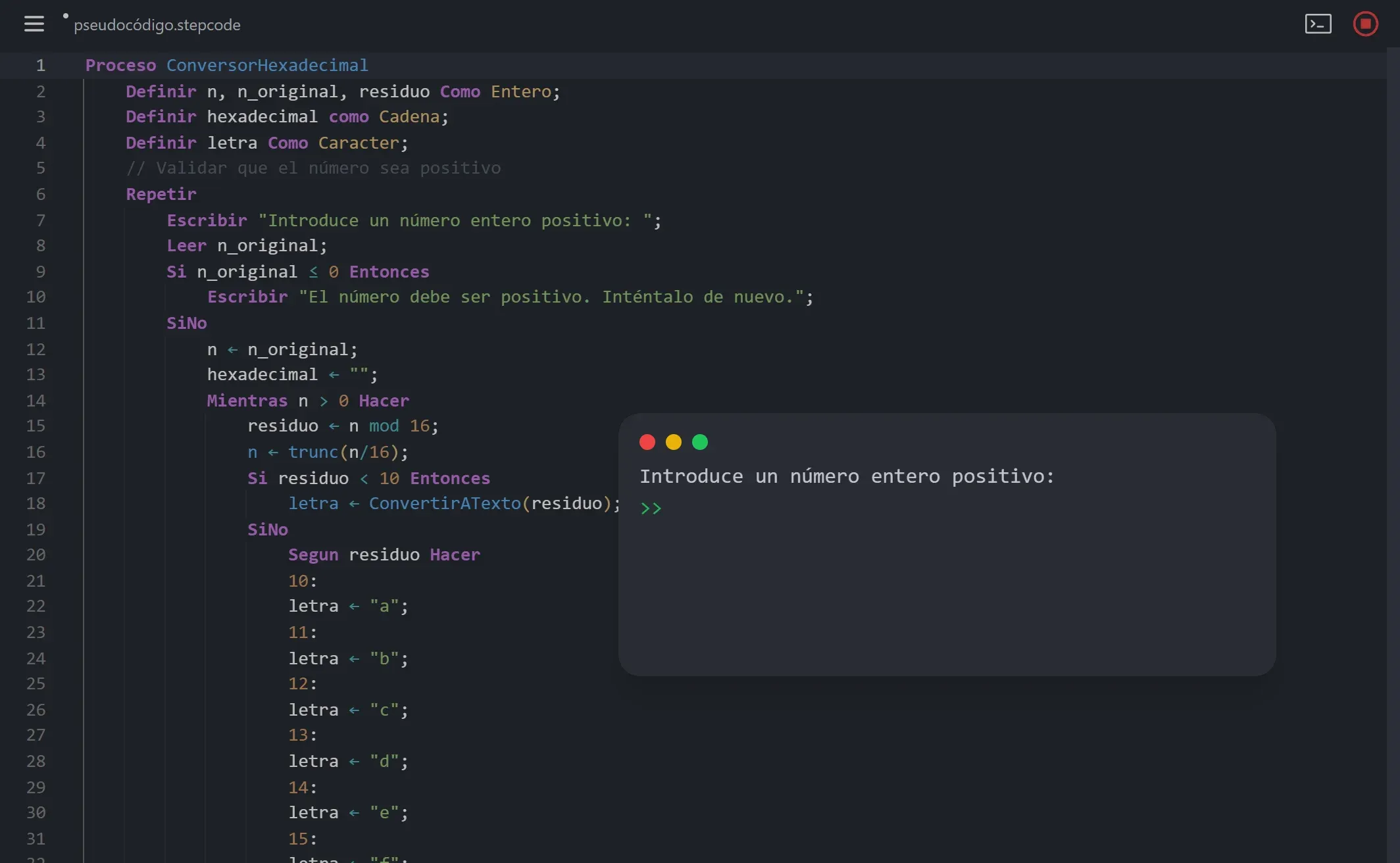Image resolution: width=1400 pixels, height=863 pixels.
Task: Click the Repetir keyword on line 6
Action: point(161,194)
